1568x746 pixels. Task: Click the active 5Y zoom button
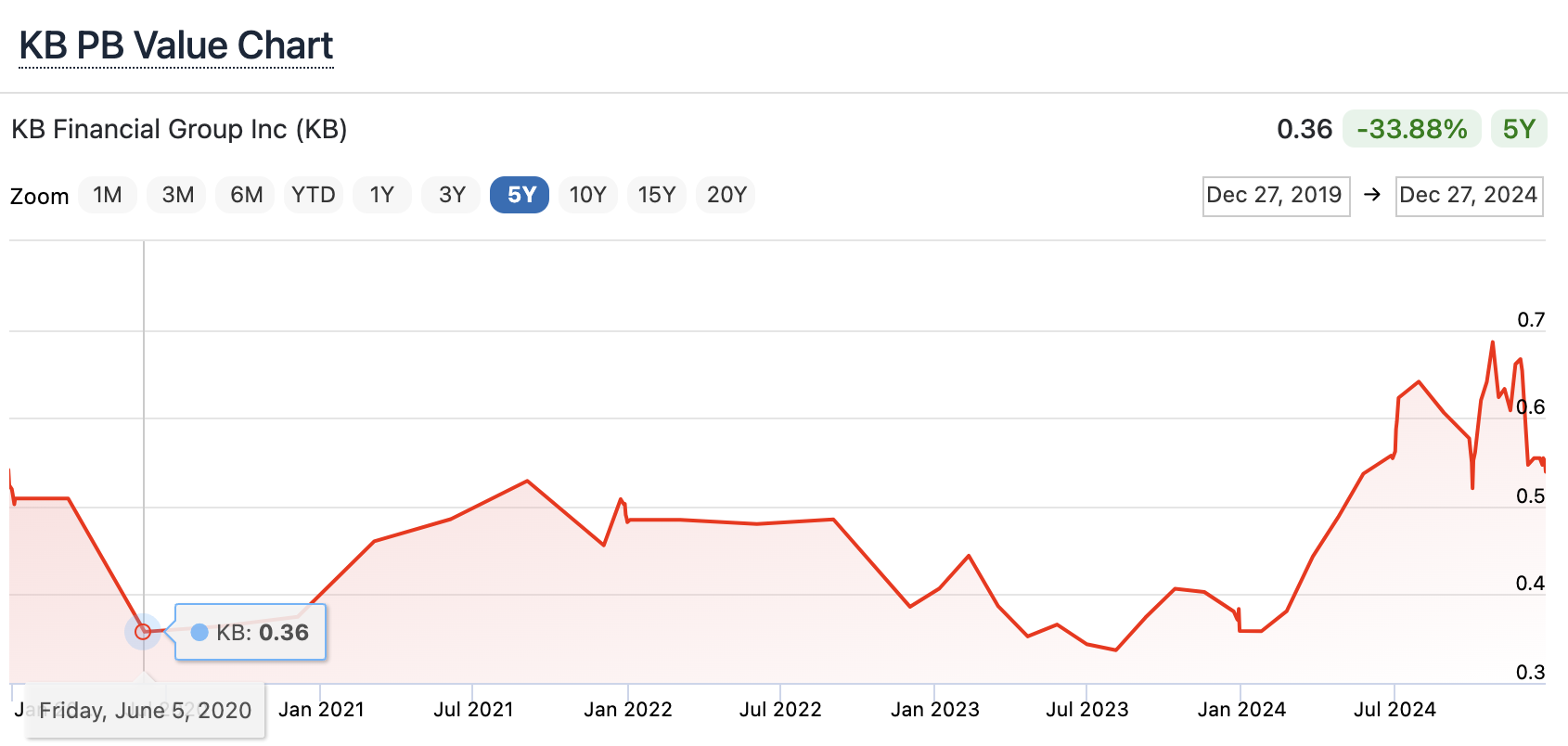521,195
